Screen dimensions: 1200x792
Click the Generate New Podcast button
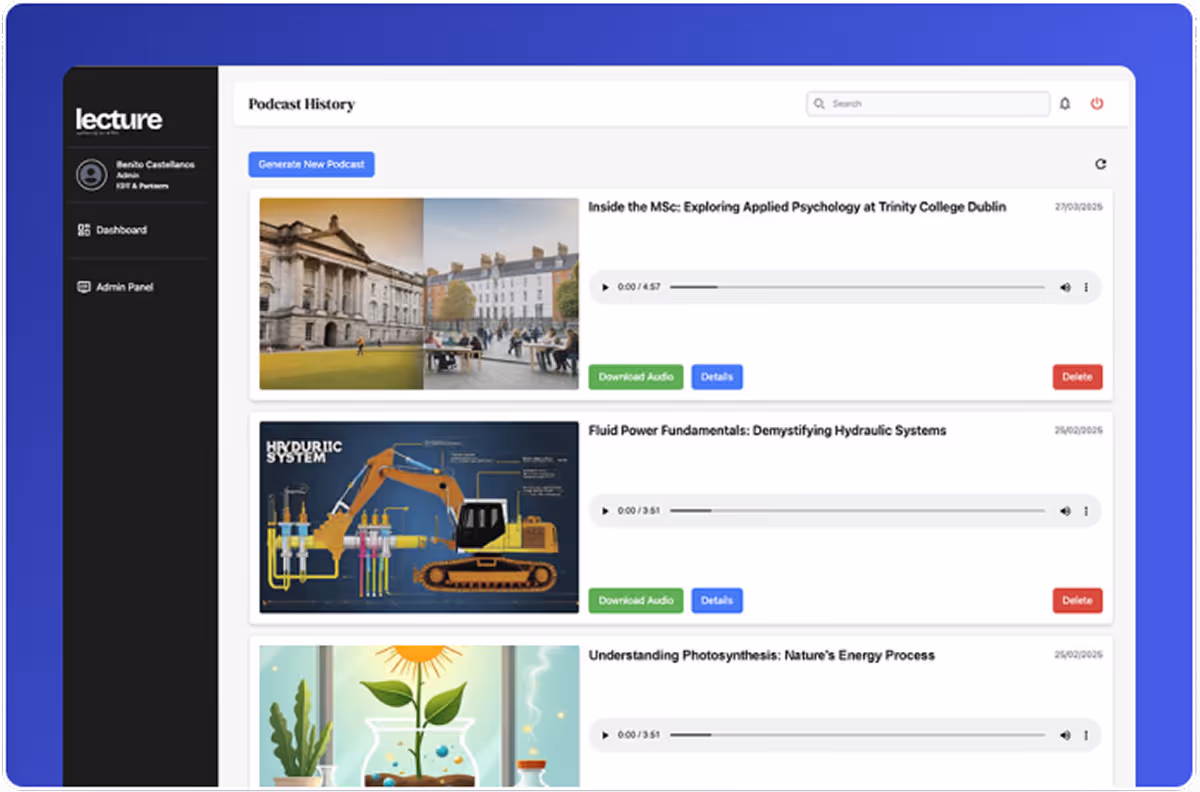click(311, 164)
